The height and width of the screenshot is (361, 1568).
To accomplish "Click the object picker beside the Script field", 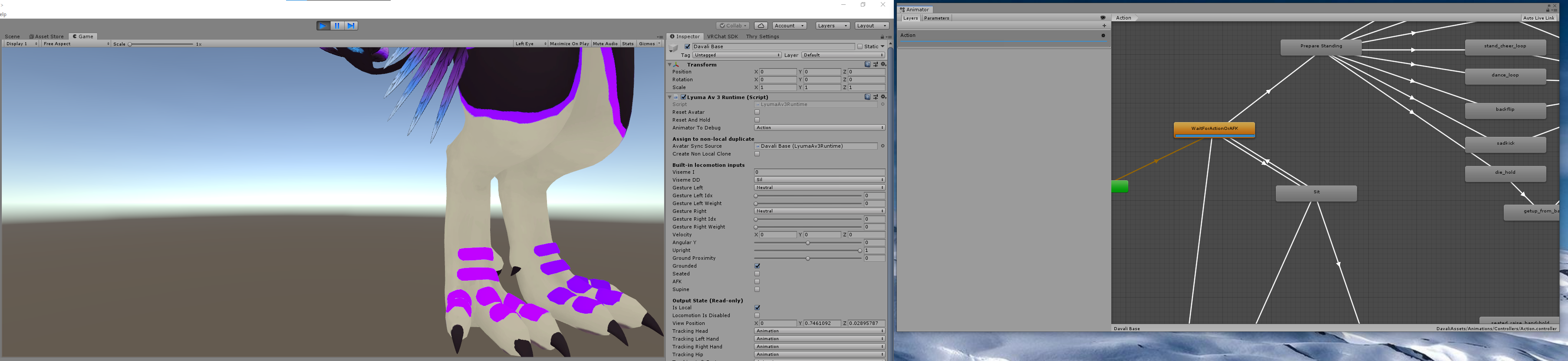I will tap(883, 104).
